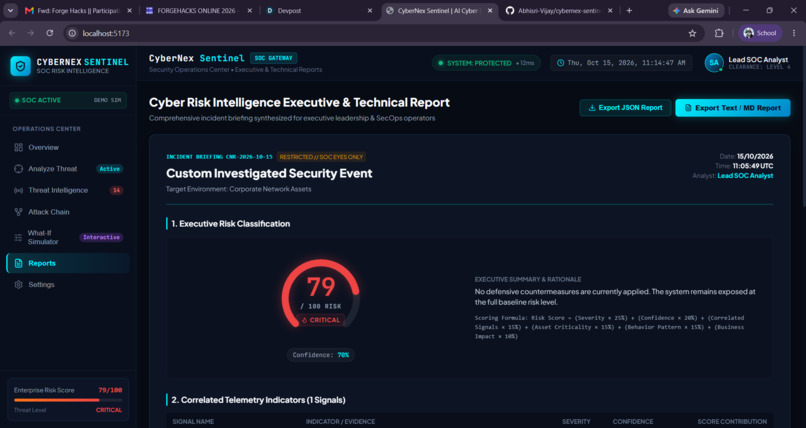The width and height of the screenshot is (806, 428).
Task: Open Analyze Threat in sidebar
Action: (x=68, y=169)
